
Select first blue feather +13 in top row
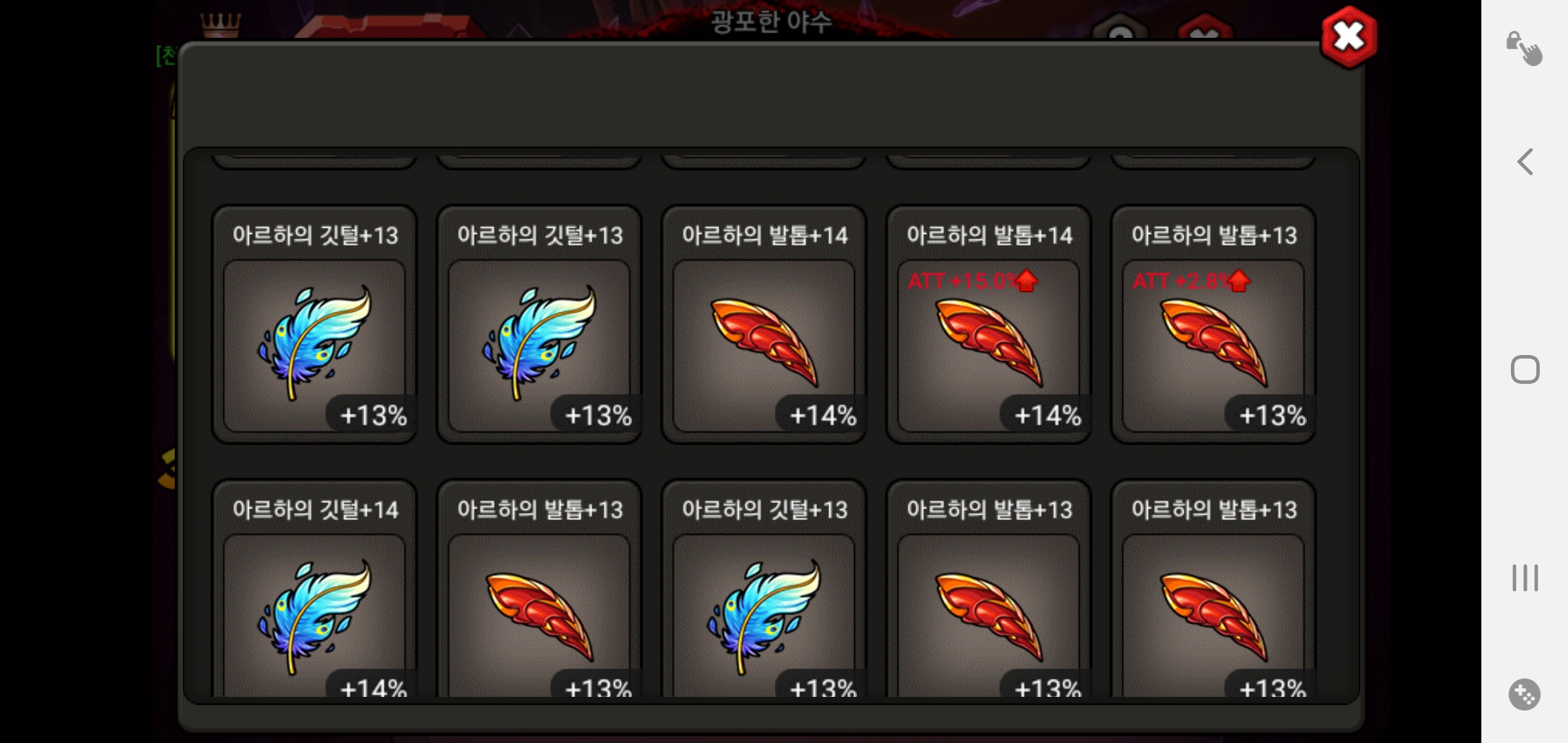(314, 324)
